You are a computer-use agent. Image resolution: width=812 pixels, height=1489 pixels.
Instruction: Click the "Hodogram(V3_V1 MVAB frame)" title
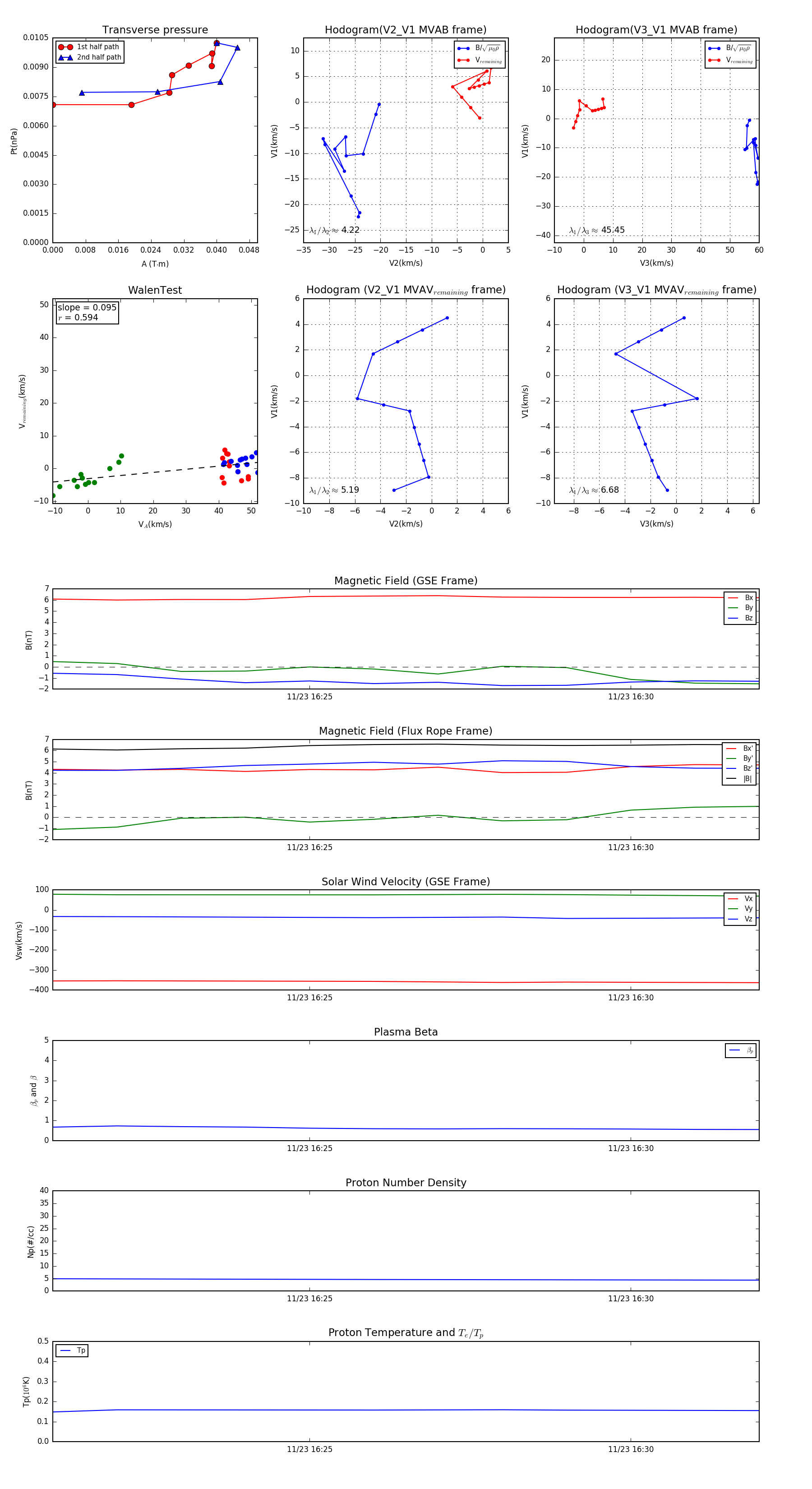click(656, 30)
